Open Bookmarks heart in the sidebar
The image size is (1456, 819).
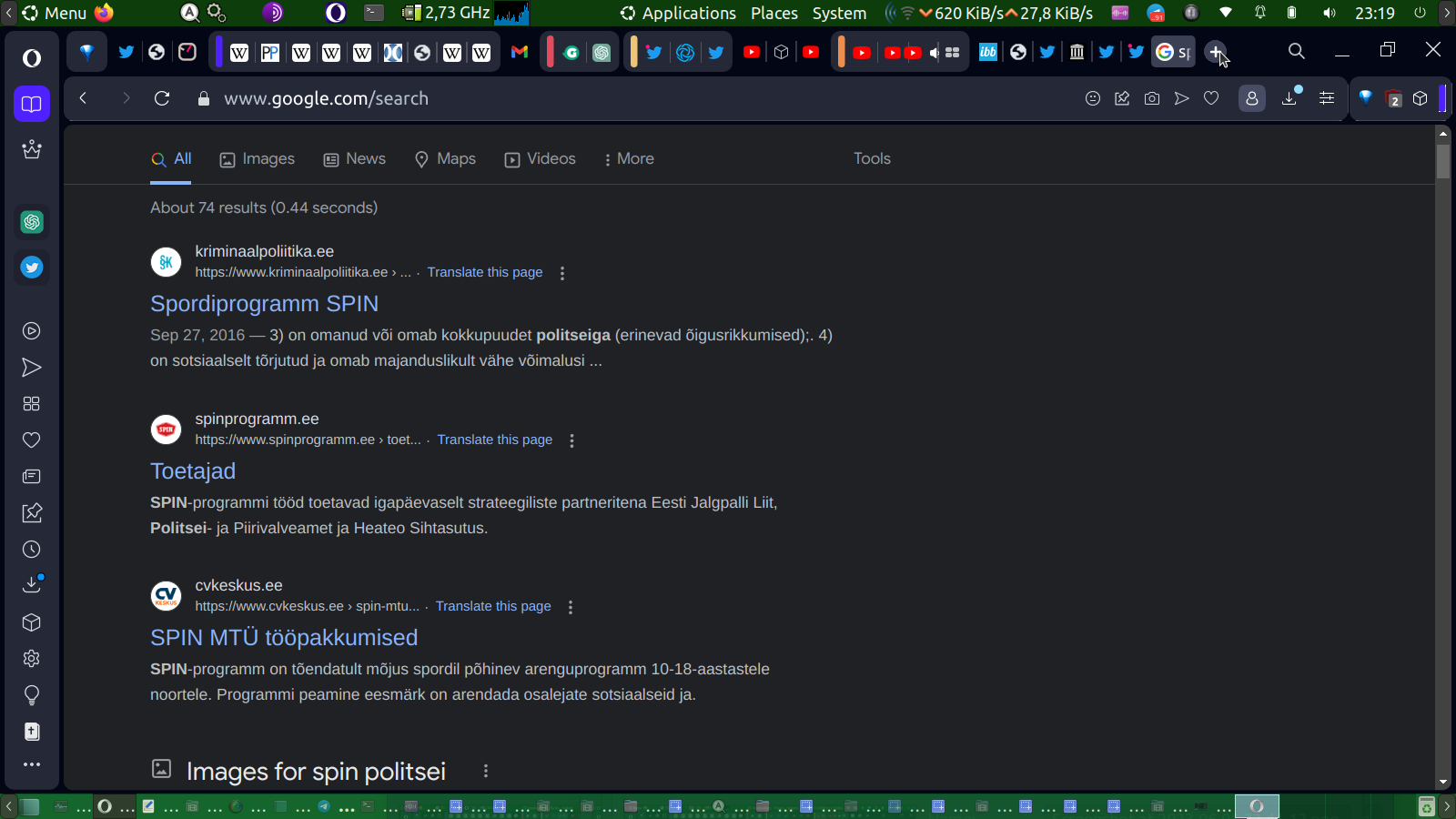coord(32,440)
